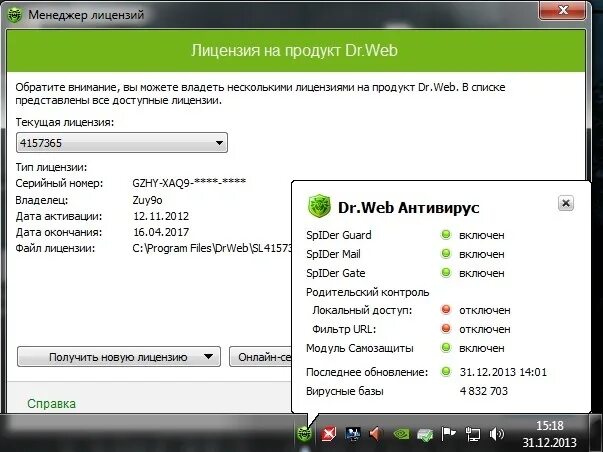This screenshot has width=603, height=452.
Task: Click the Родительский контроль label
Action: [x=368, y=292]
